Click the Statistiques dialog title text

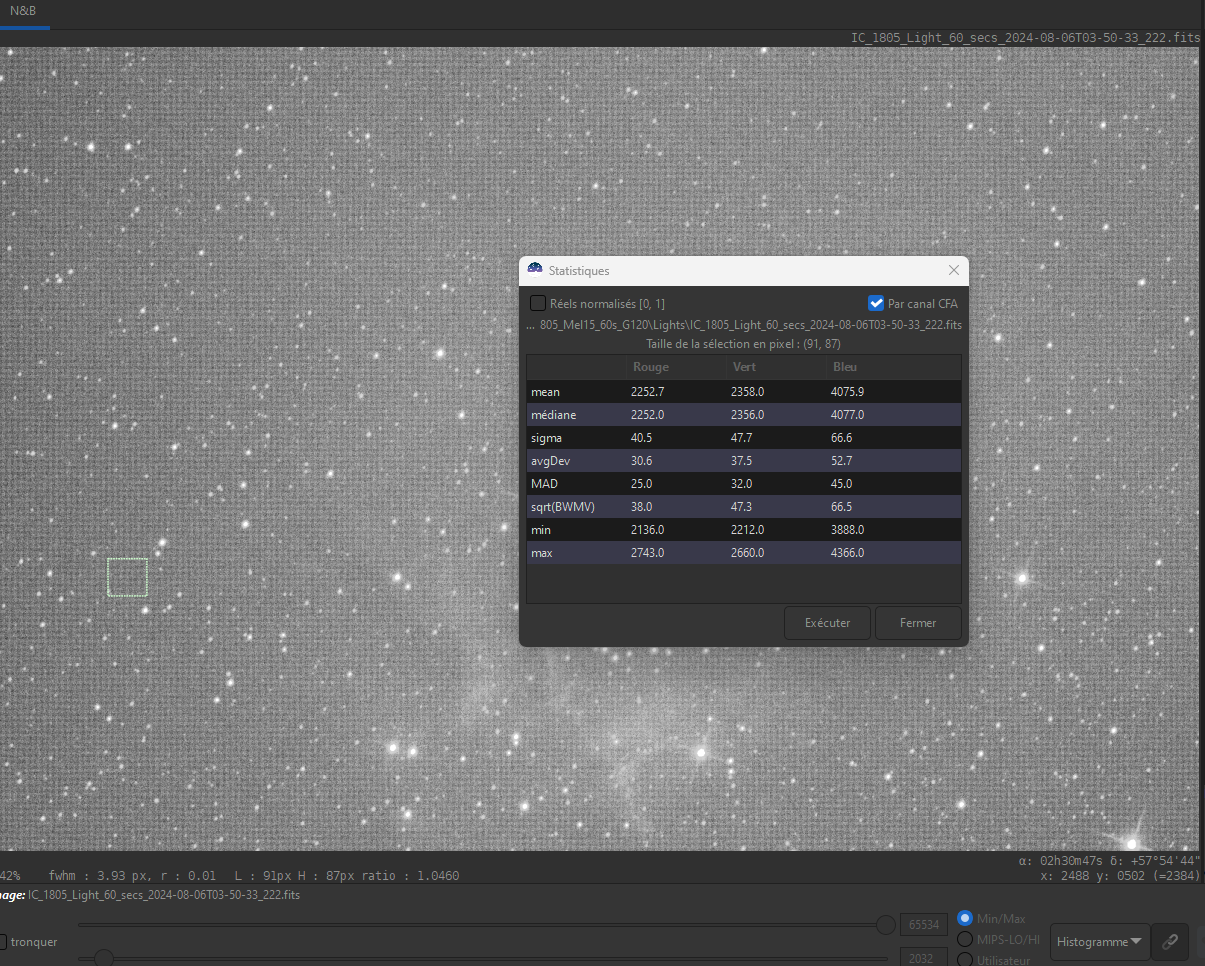coord(579,271)
